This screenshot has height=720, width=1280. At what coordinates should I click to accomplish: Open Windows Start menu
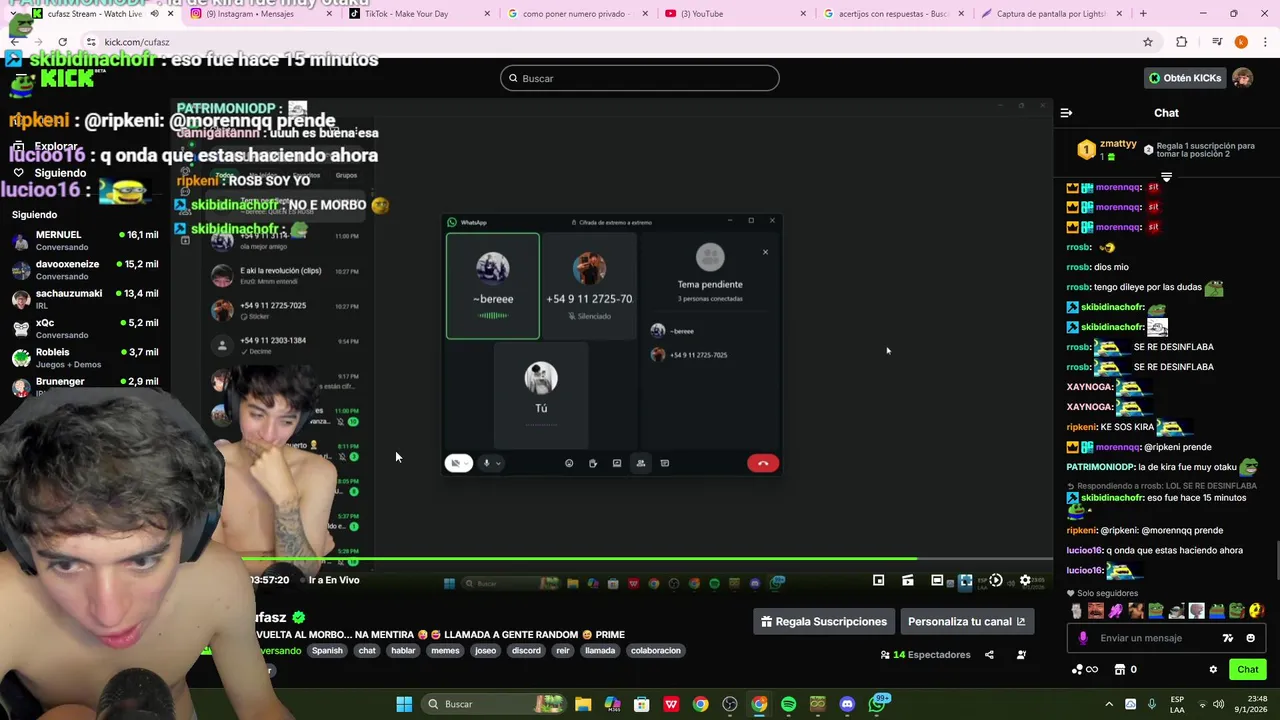click(x=404, y=704)
